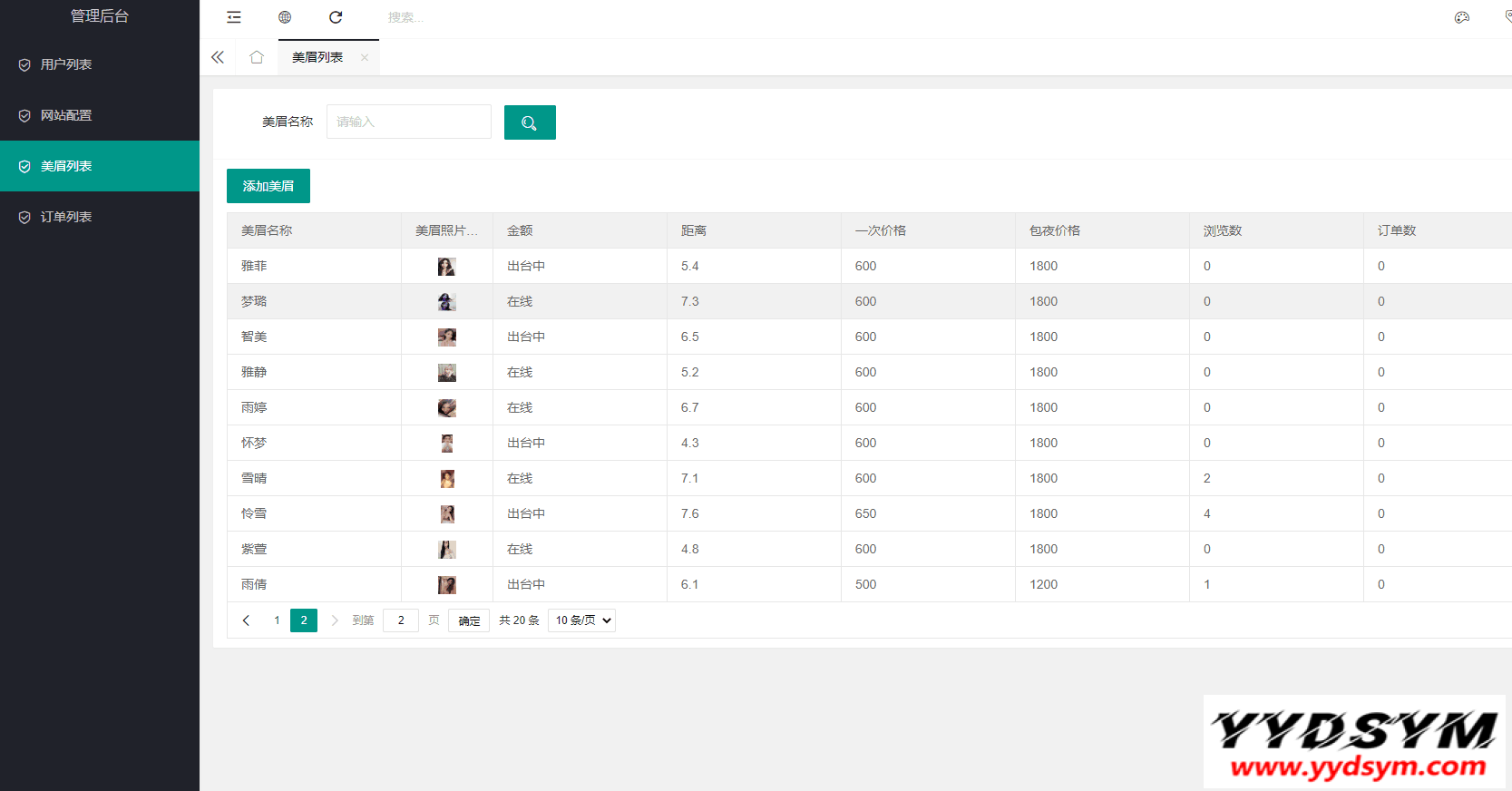The image size is (1512, 791).
Task: Close the 美眉列表 tab
Action: [x=365, y=57]
